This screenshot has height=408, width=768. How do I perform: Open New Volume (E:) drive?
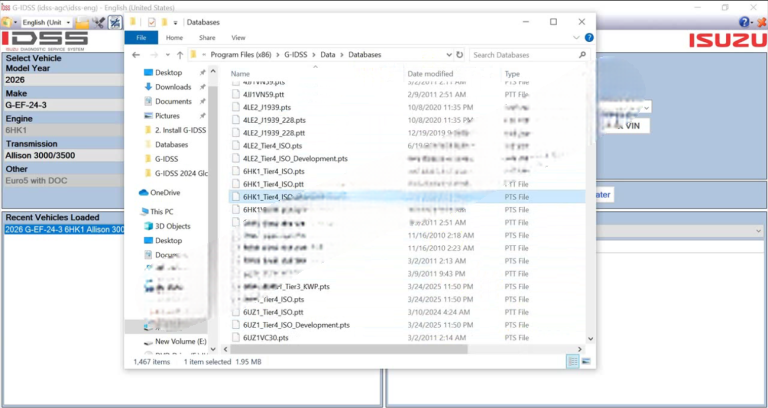[x=180, y=341]
